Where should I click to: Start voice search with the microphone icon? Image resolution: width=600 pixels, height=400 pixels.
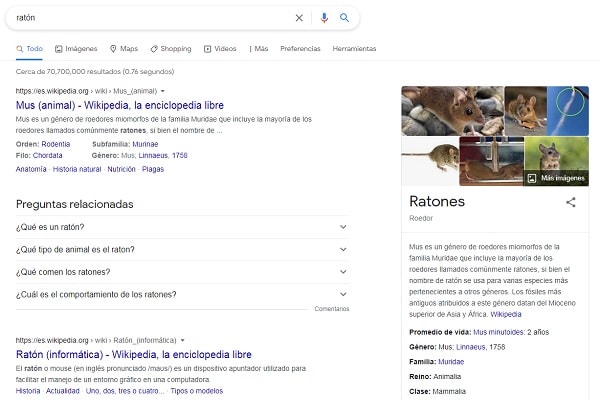pos(324,18)
